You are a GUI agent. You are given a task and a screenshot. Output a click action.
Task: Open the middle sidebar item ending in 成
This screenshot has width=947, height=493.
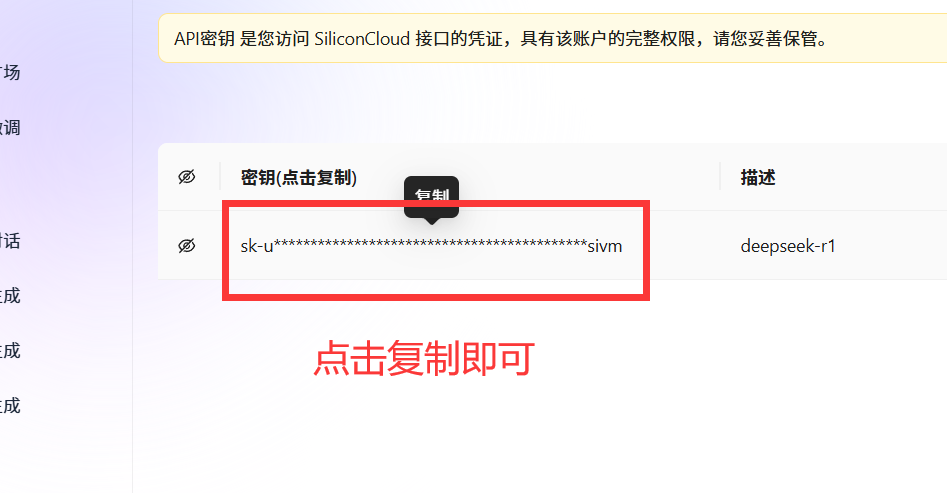[10, 350]
